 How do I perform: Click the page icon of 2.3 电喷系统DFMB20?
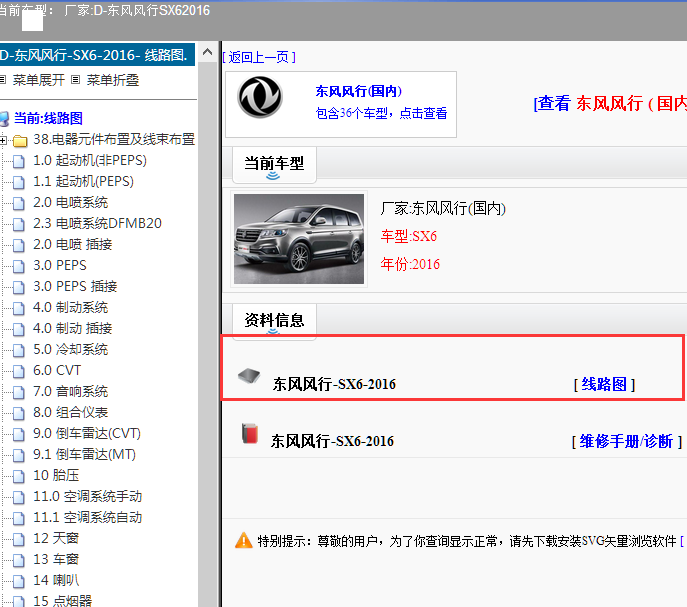pos(19,224)
